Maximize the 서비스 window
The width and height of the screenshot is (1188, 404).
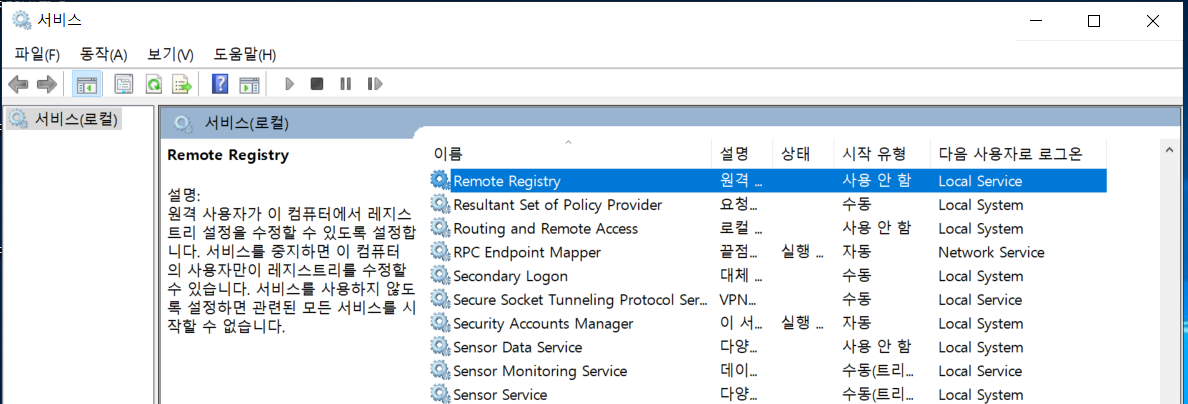point(1093,21)
